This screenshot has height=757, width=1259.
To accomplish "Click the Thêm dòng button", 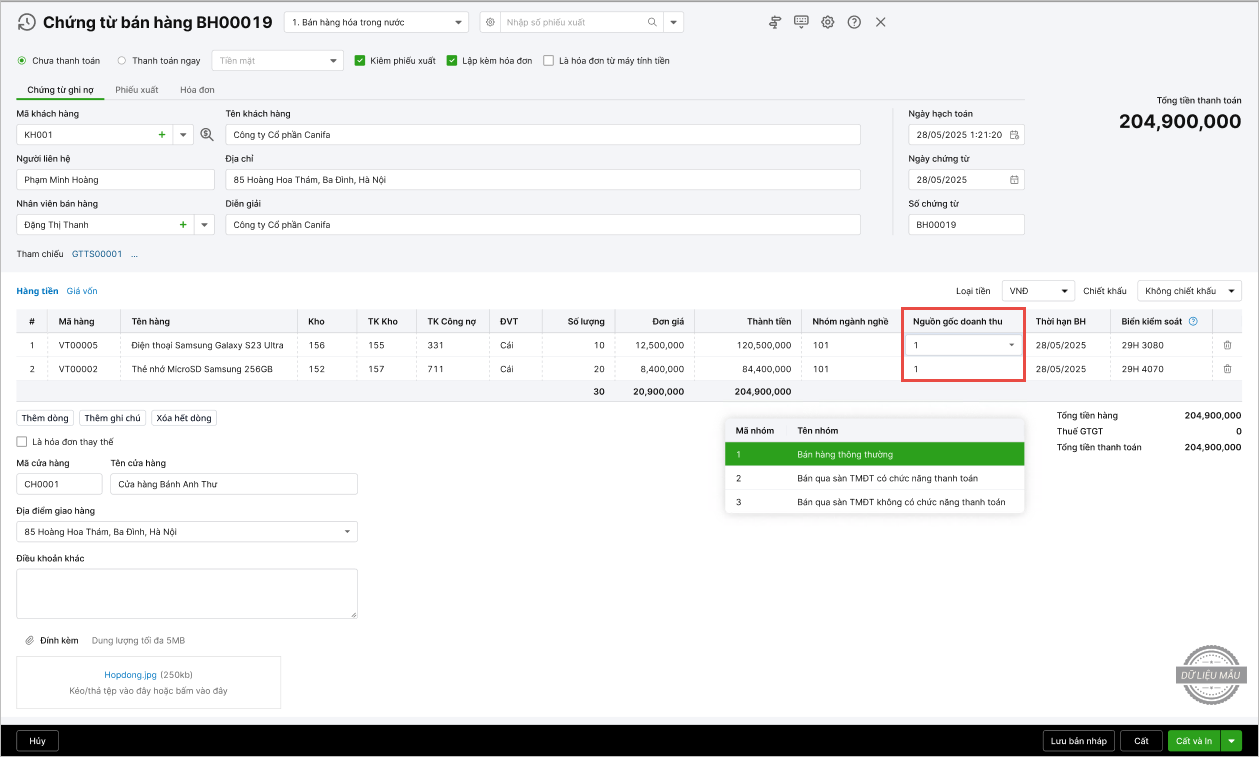I will click(45, 418).
